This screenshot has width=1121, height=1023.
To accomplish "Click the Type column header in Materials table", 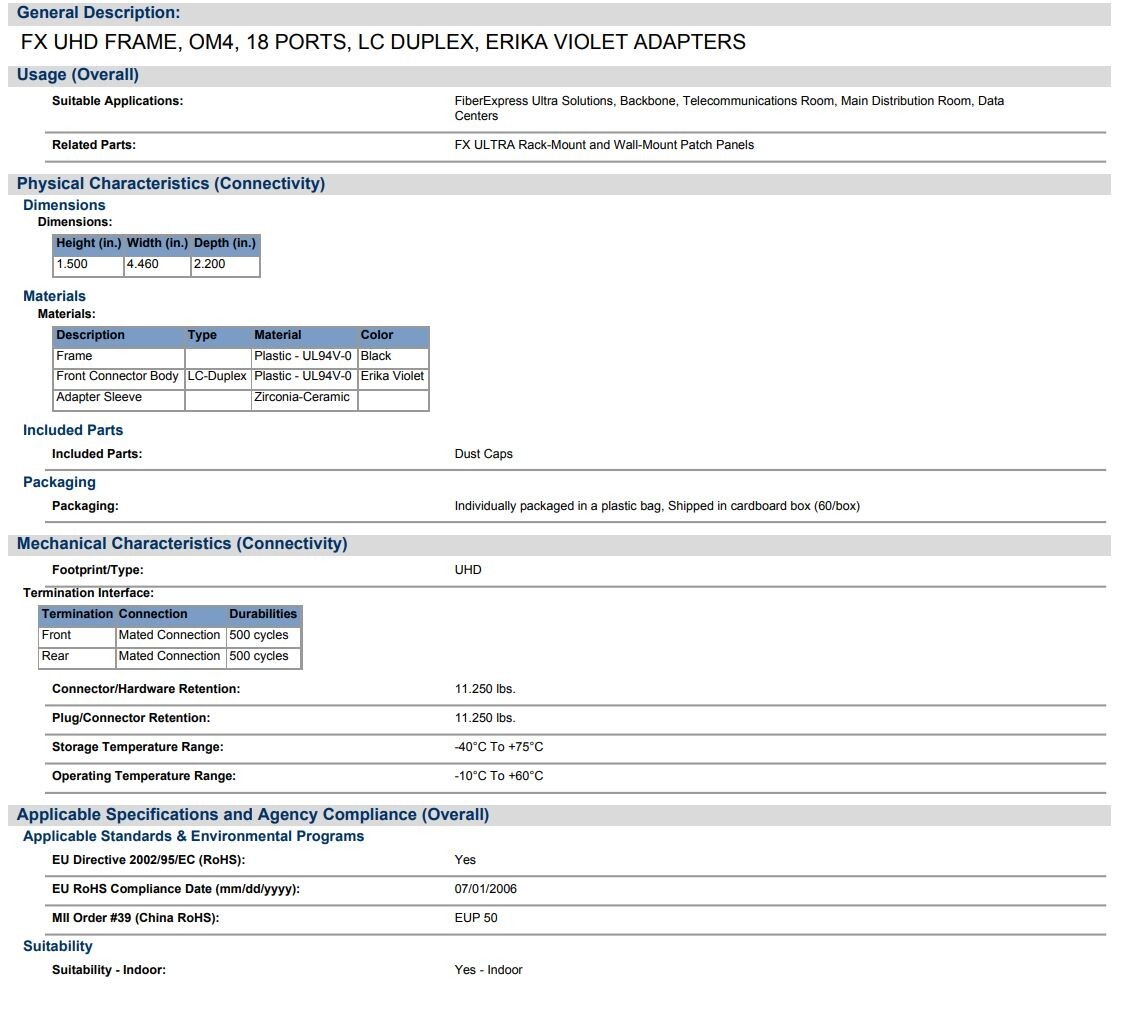I will [x=218, y=336].
